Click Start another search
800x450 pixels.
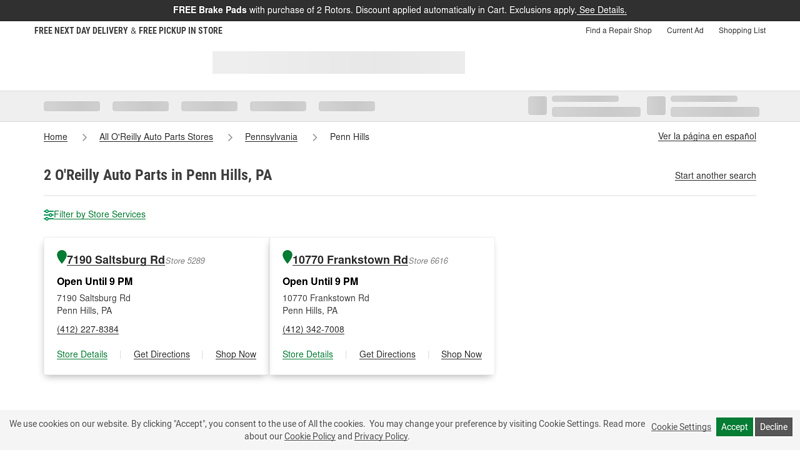[x=715, y=176]
